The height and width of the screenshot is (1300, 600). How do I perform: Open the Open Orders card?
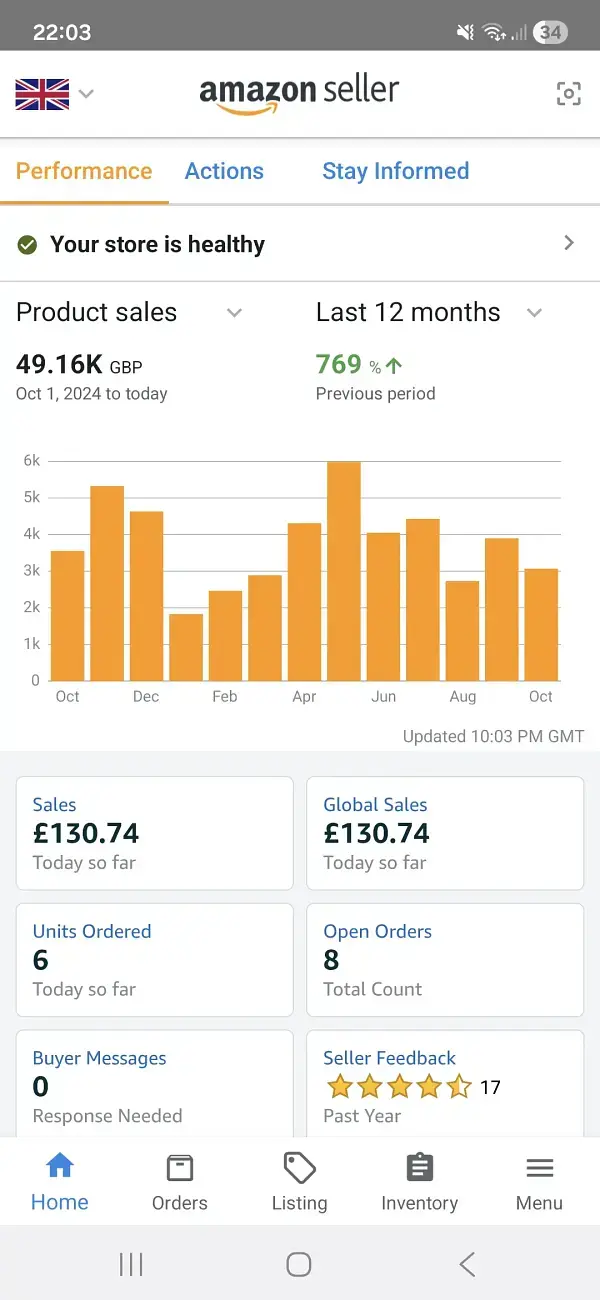pos(445,960)
